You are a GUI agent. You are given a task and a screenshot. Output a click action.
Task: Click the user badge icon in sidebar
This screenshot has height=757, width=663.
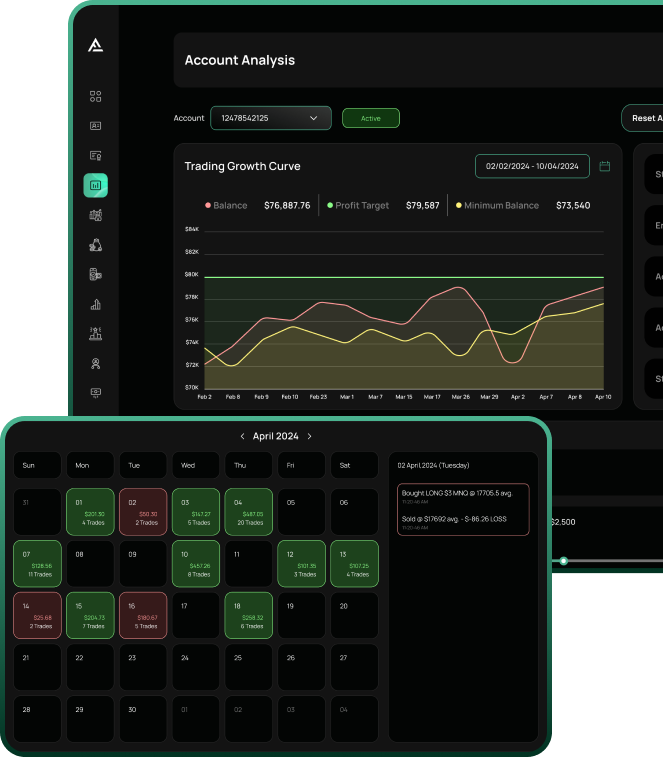[96, 363]
